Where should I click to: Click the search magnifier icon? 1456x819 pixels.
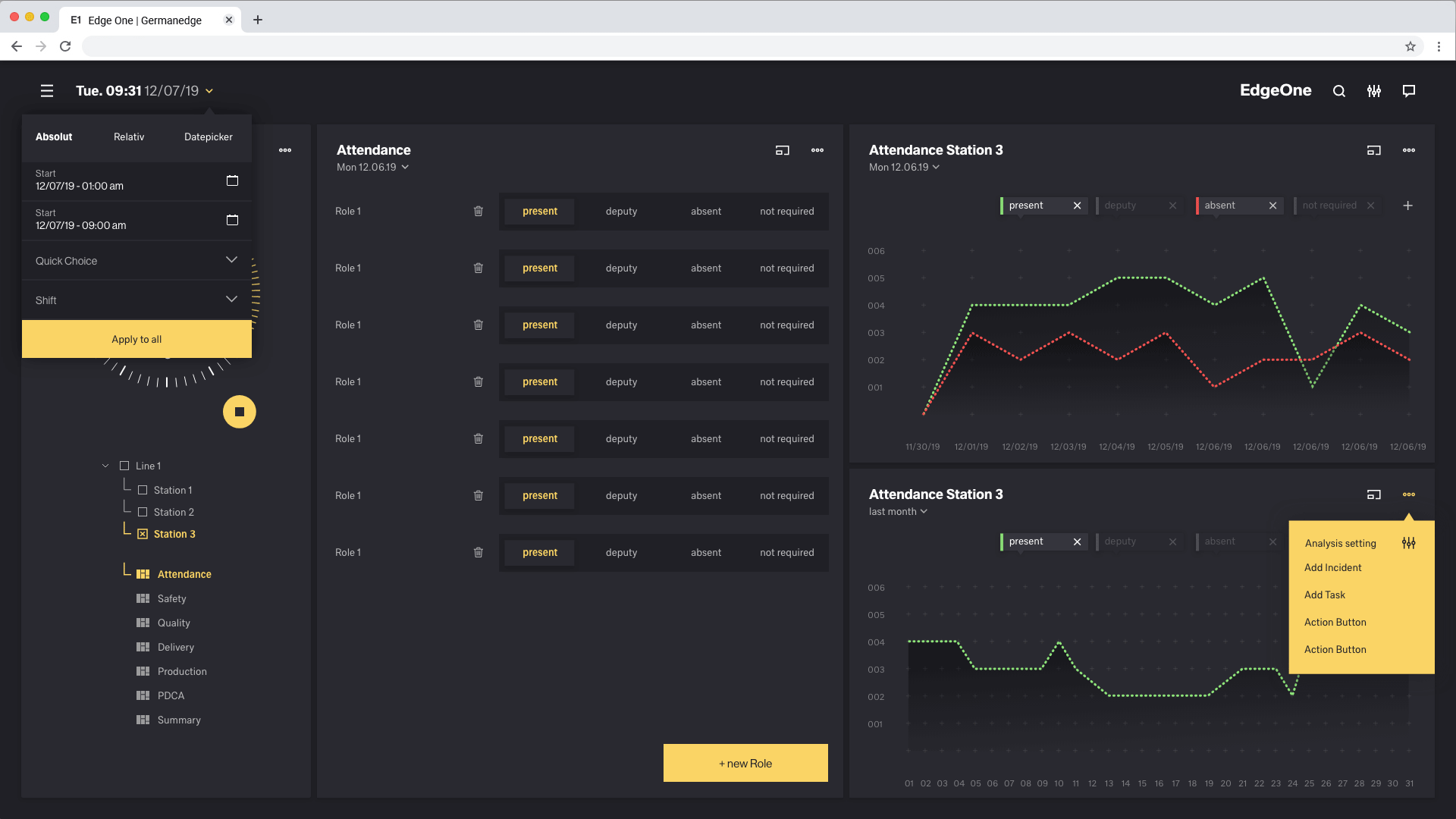pyautogui.click(x=1339, y=91)
